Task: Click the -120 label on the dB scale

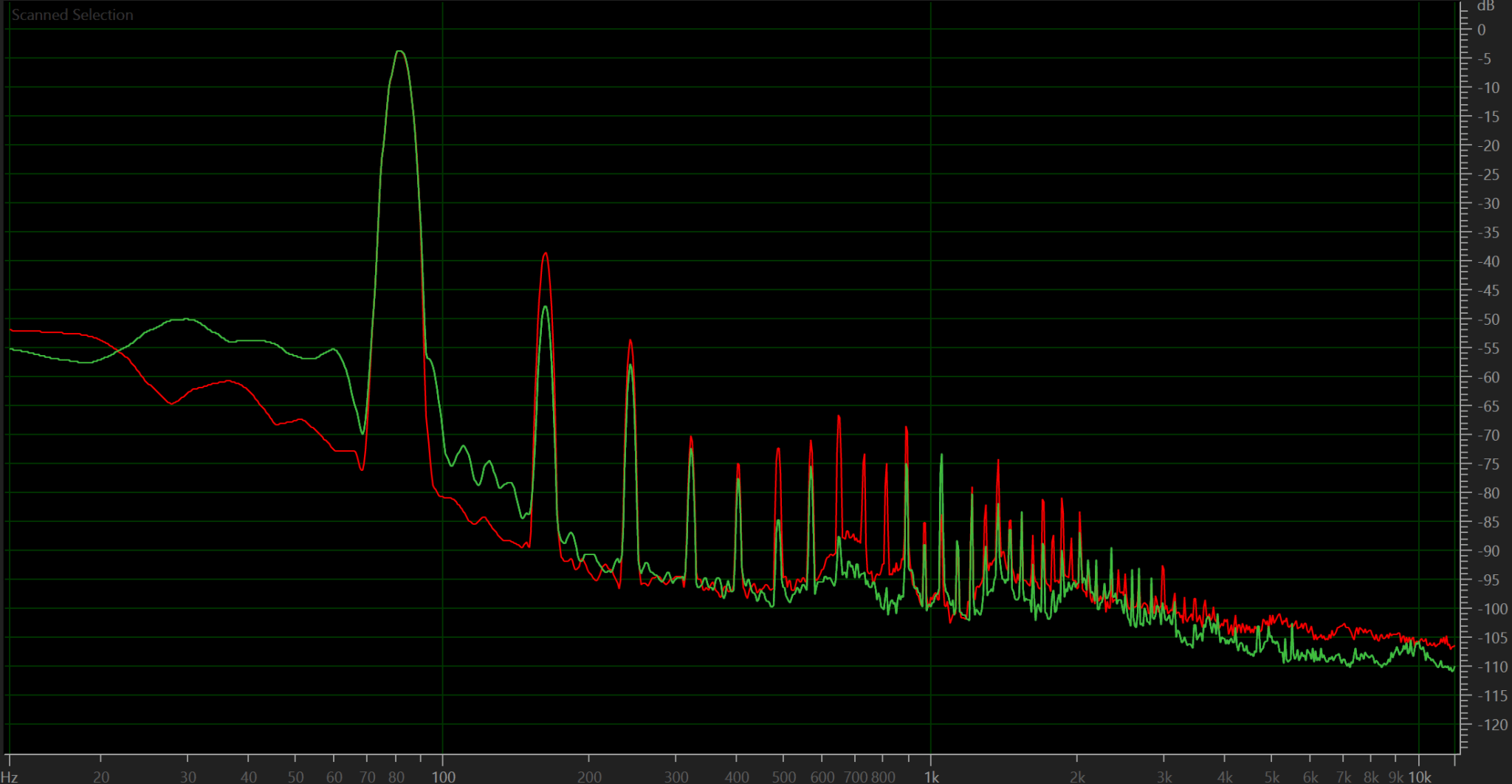Action: tap(1492, 725)
